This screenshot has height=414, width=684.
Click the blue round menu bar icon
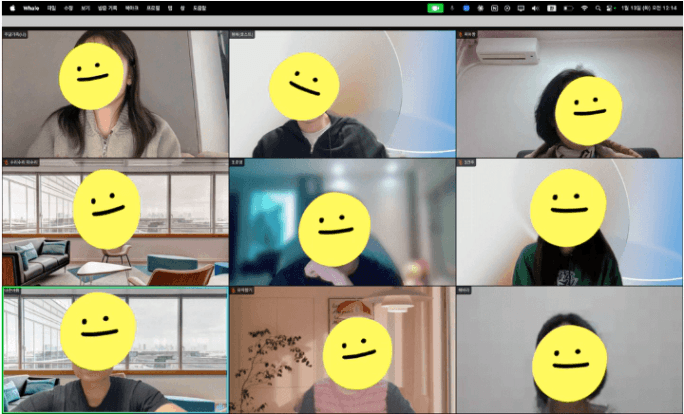pyautogui.click(x=466, y=8)
